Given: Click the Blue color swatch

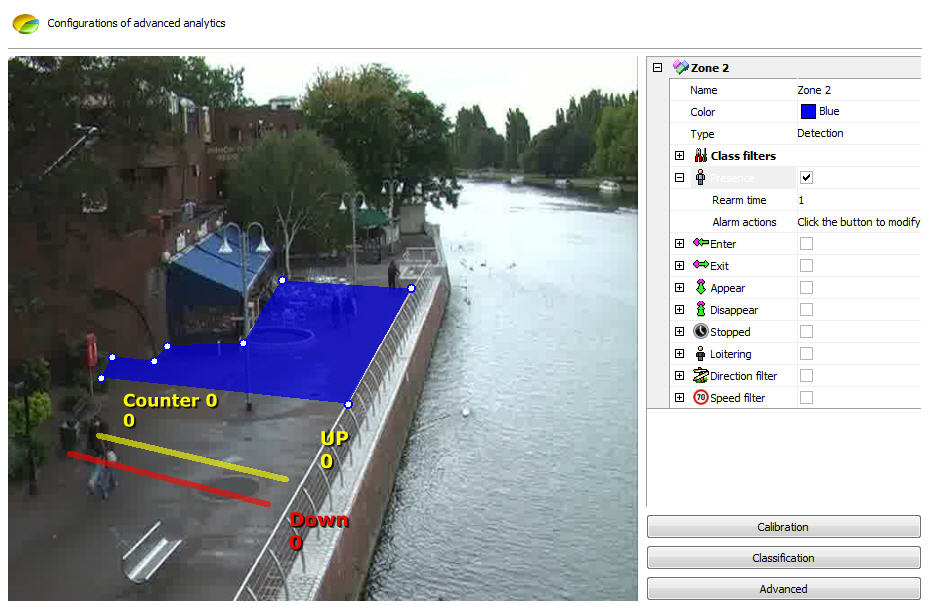Looking at the screenshot, I should pos(807,112).
